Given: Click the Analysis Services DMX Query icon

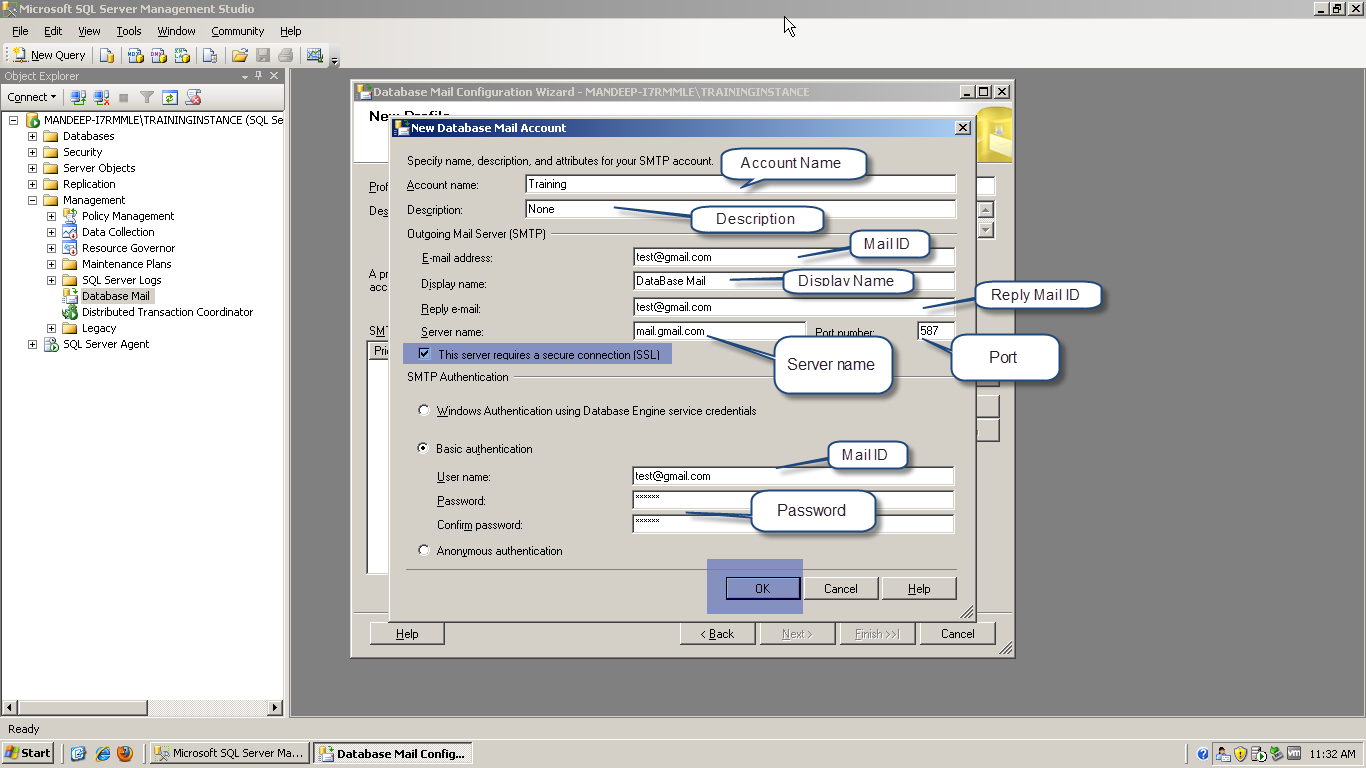Looking at the screenshot, I should tap(158, 55).
